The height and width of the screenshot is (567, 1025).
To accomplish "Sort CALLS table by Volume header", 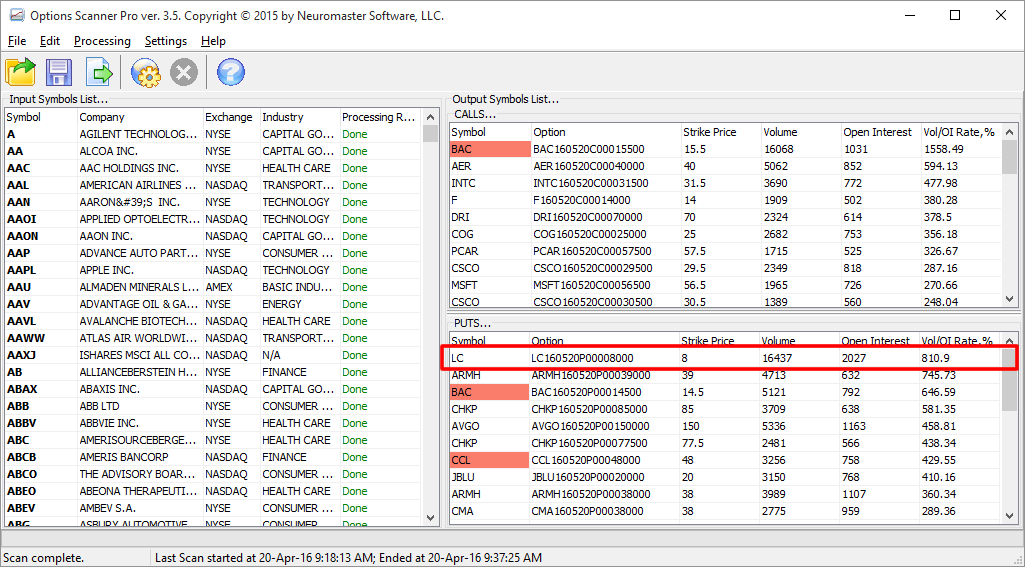I will pos(800,132).
